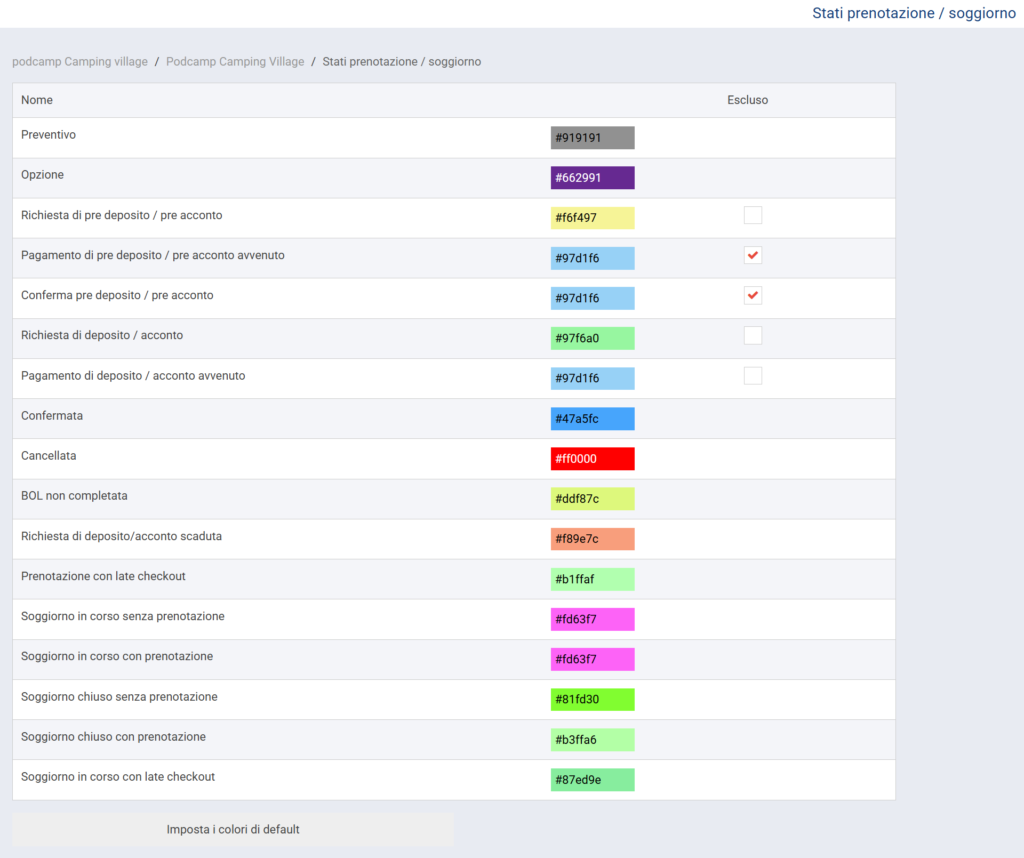Change the yellow #f6f497 color swatch
Viewport: 1024px width, 858px height.
click(592, 218)
